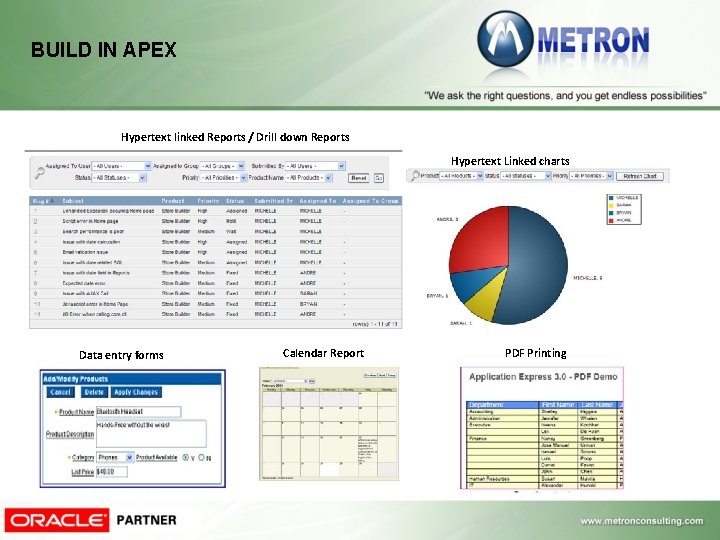Click the Product Description text area
This screenshot has width=720, height=540.
click(151, 433)
